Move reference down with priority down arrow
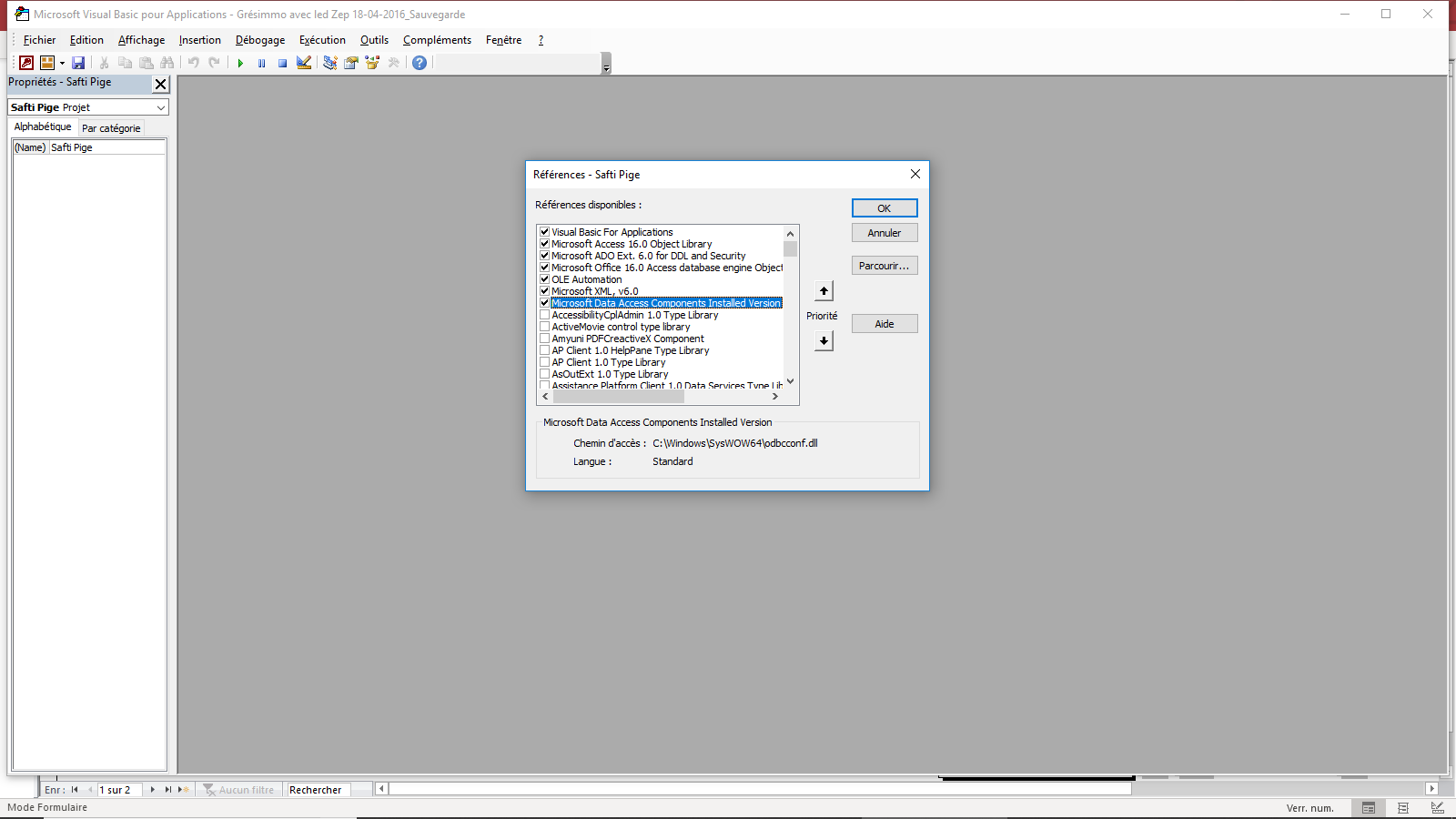Image resolution: width=1456 pixels, height=819 pixels. 824,341
